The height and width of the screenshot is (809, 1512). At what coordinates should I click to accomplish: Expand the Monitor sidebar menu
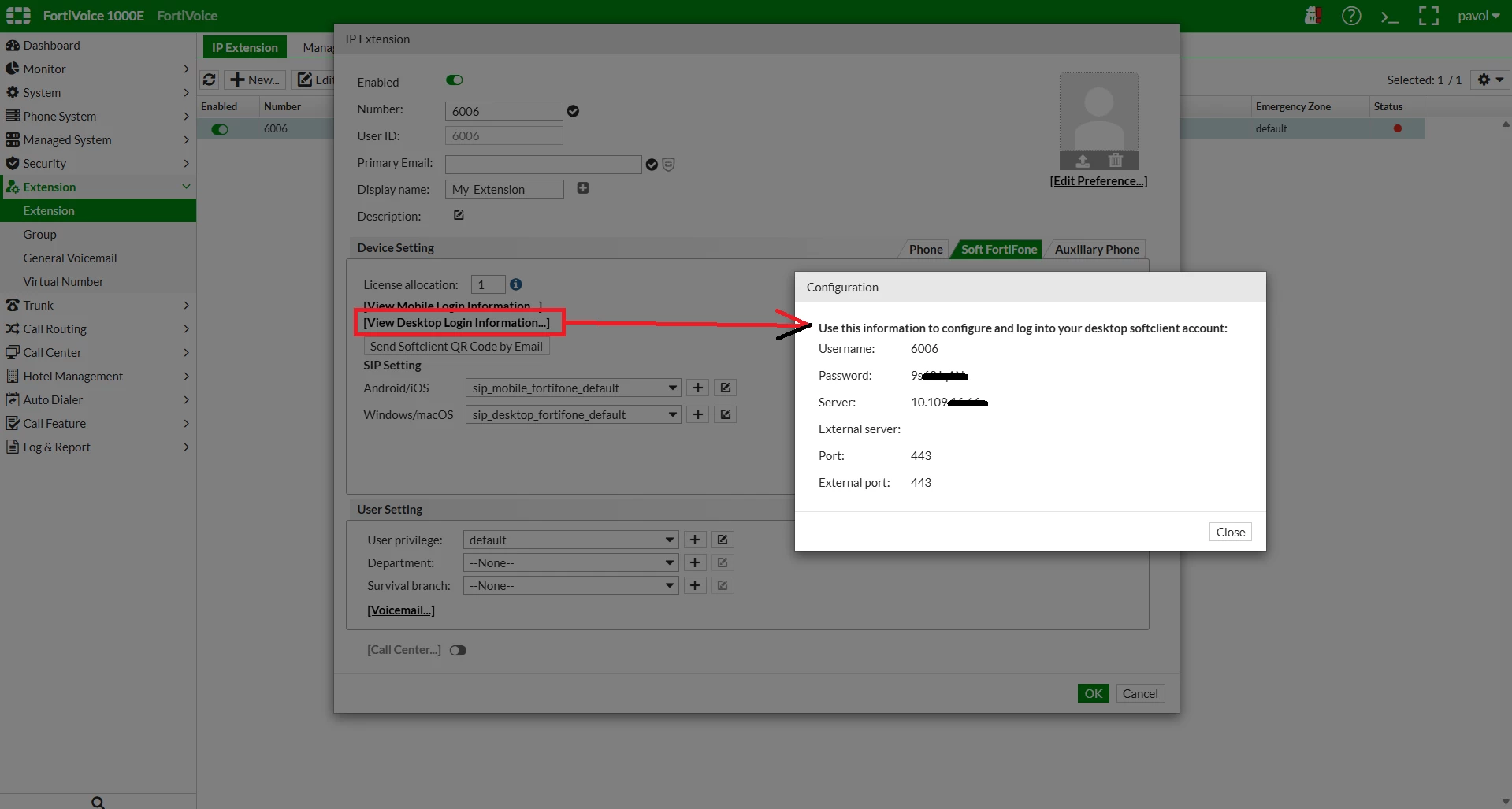(x=98, y=69)
